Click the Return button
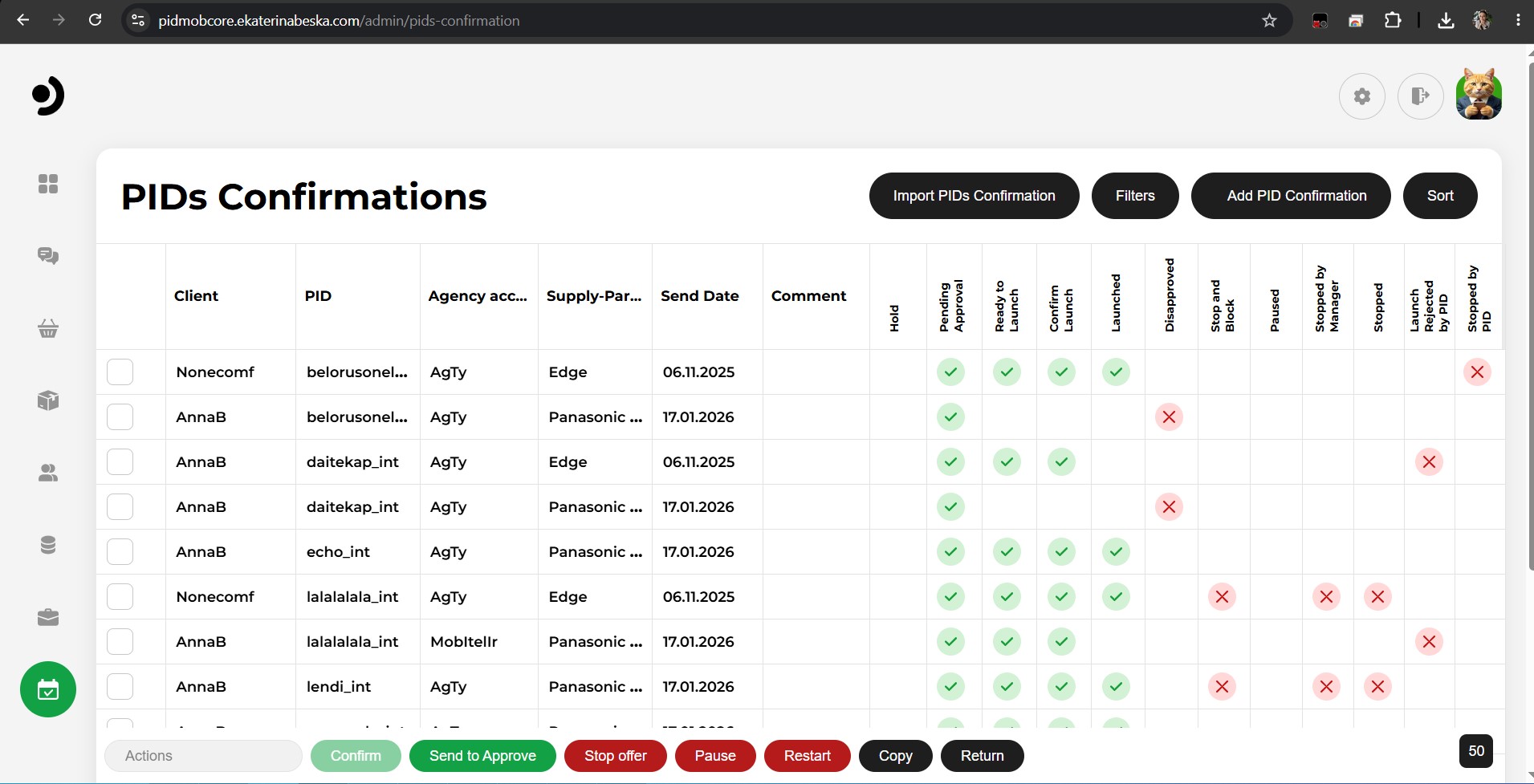The width and height of the screenshot is (1534, 784). click(982, 756)
